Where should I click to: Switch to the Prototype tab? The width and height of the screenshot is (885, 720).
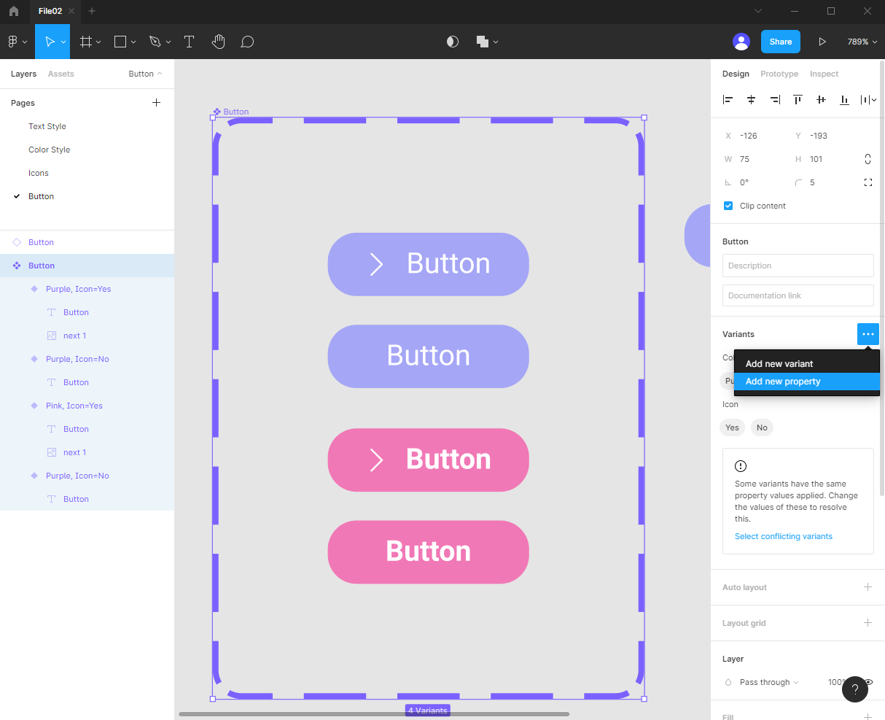point(779,74)
